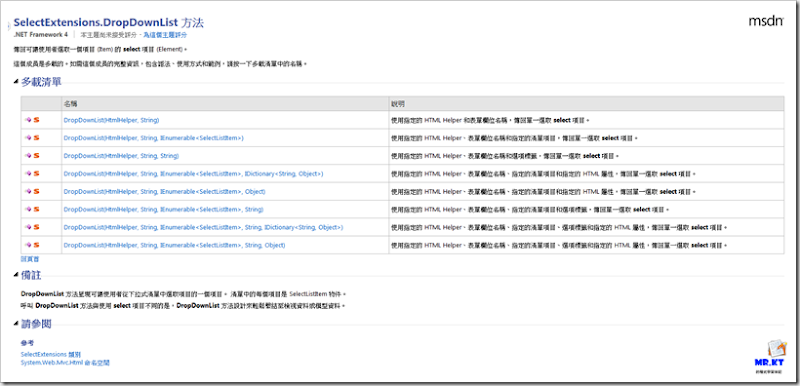Open System.Web.Mvc.Html 命名空間 link
The height and width of the screenshot is (386, 800).
tap(65, 363)
